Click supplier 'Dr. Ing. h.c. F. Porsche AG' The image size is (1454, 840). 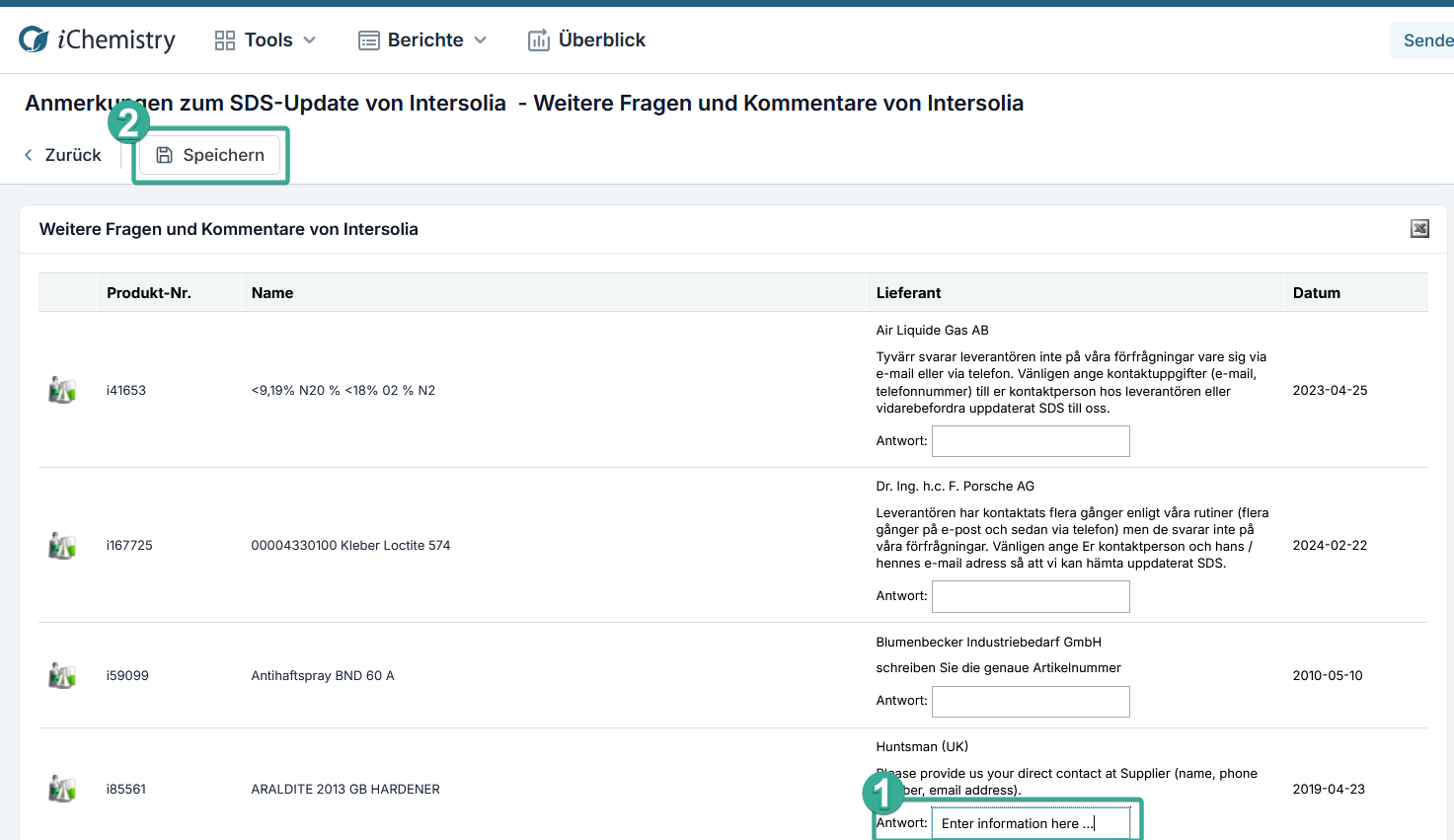[955, 486]
